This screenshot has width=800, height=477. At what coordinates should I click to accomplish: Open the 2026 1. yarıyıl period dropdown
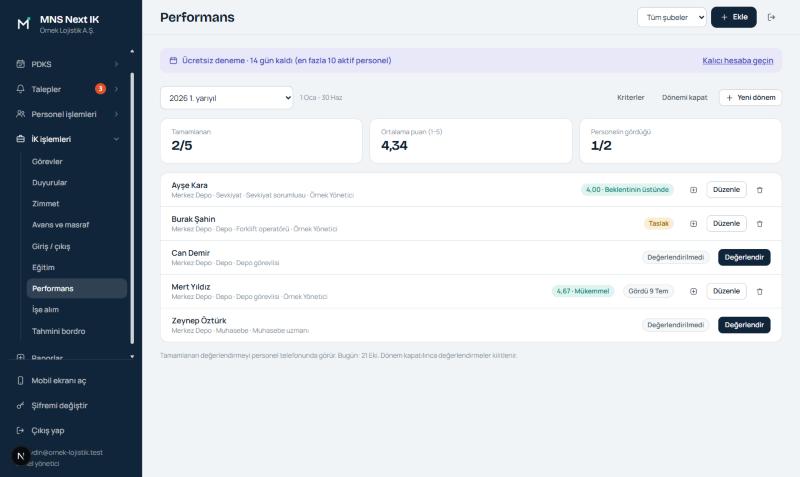pyautogui.click(x=227, y=98)
